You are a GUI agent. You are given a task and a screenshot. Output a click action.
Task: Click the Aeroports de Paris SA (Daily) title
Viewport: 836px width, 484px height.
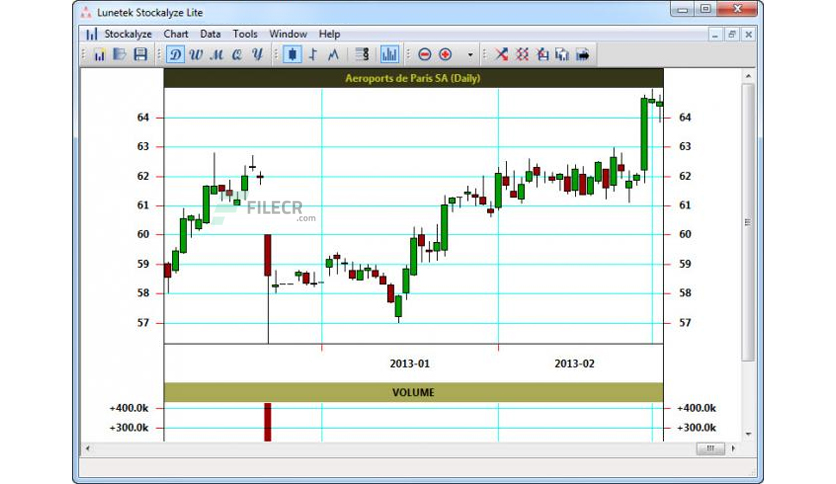[x=413, y=78]
